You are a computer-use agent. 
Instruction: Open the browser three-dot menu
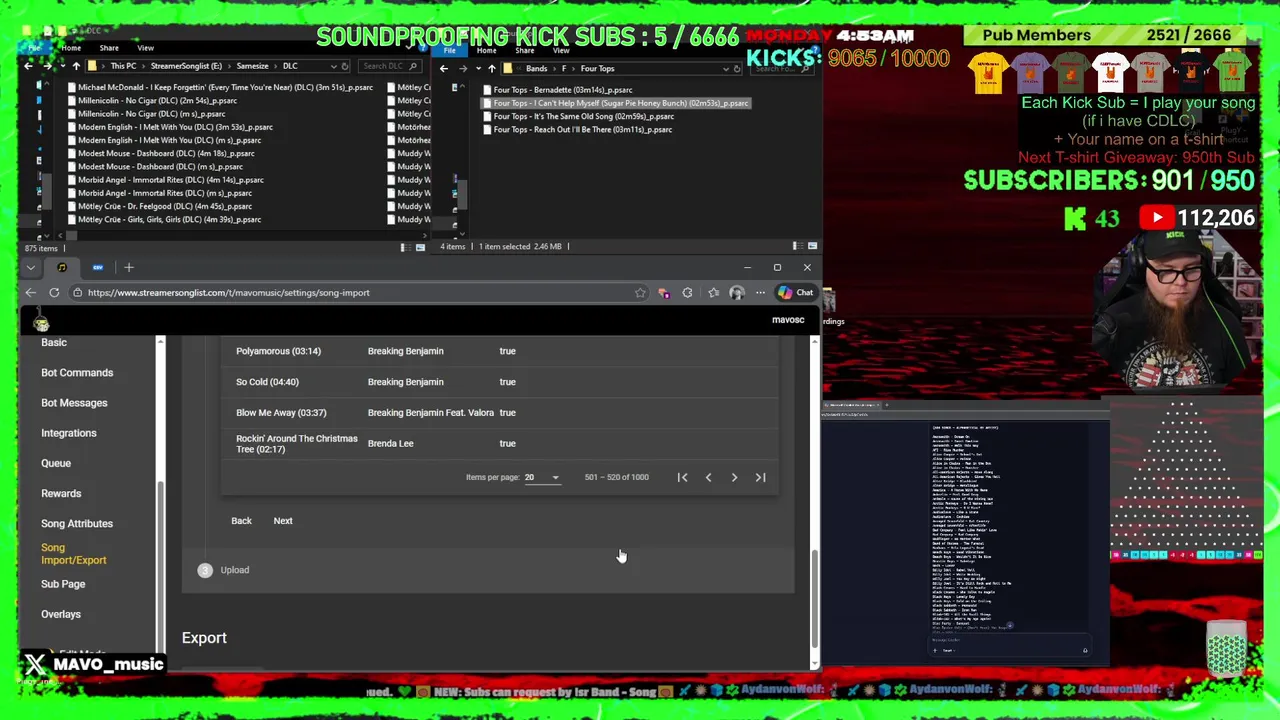tap(760, 293)
